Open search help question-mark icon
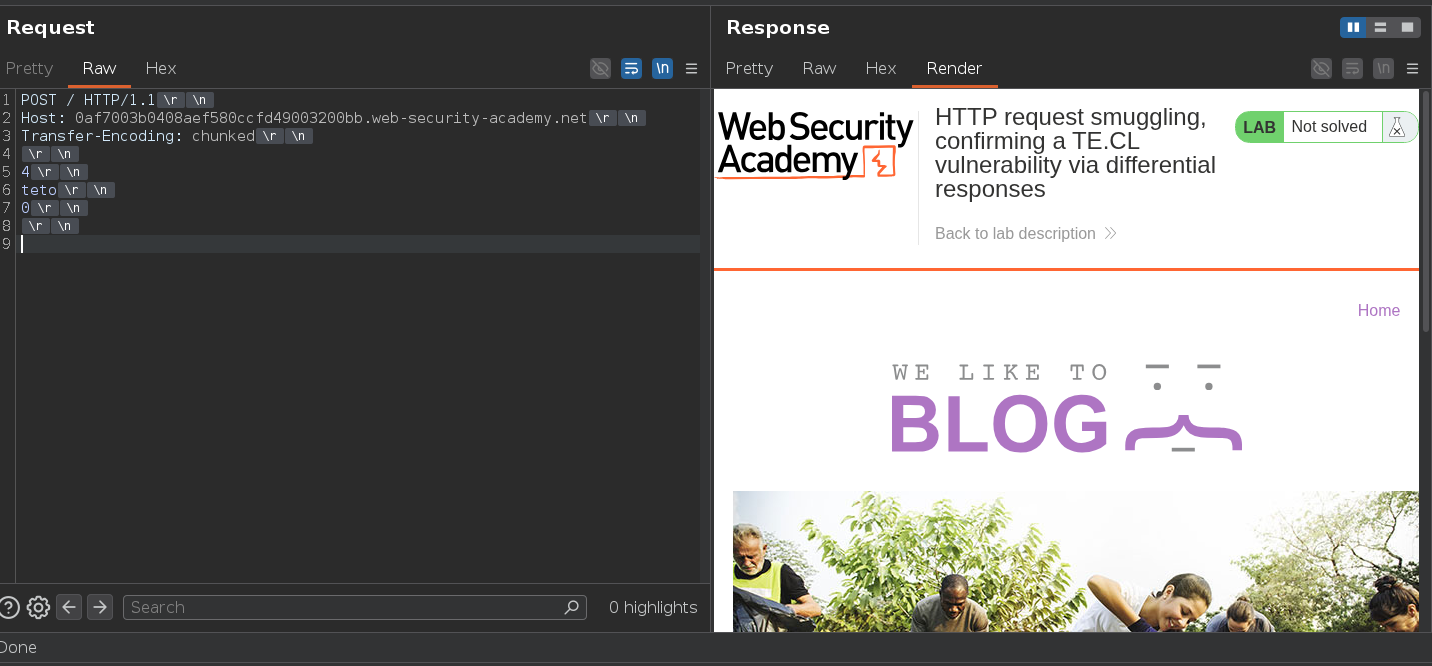The width and height of the screenshot is (1432, 666). point(9,607)
